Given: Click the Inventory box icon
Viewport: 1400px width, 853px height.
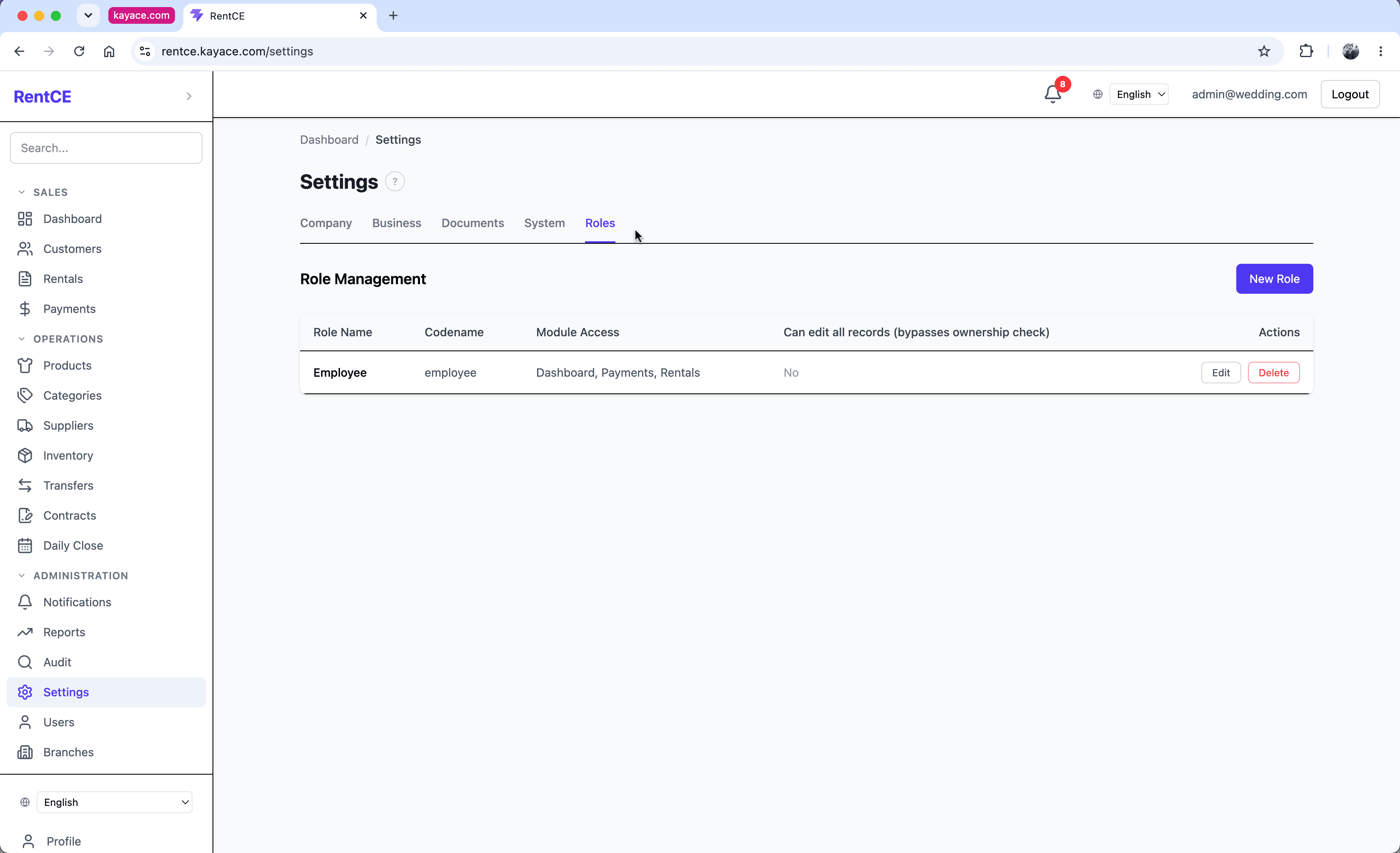Looking at the screenshot, I should click(x=25, y=455).
